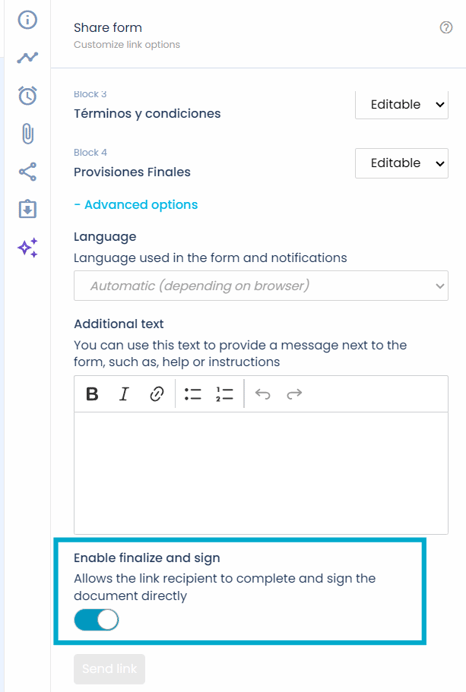The height and width of the screenshot is (692, 466).
Task: Open the sparkles AI assistant icon
Action: click(27, 248)
